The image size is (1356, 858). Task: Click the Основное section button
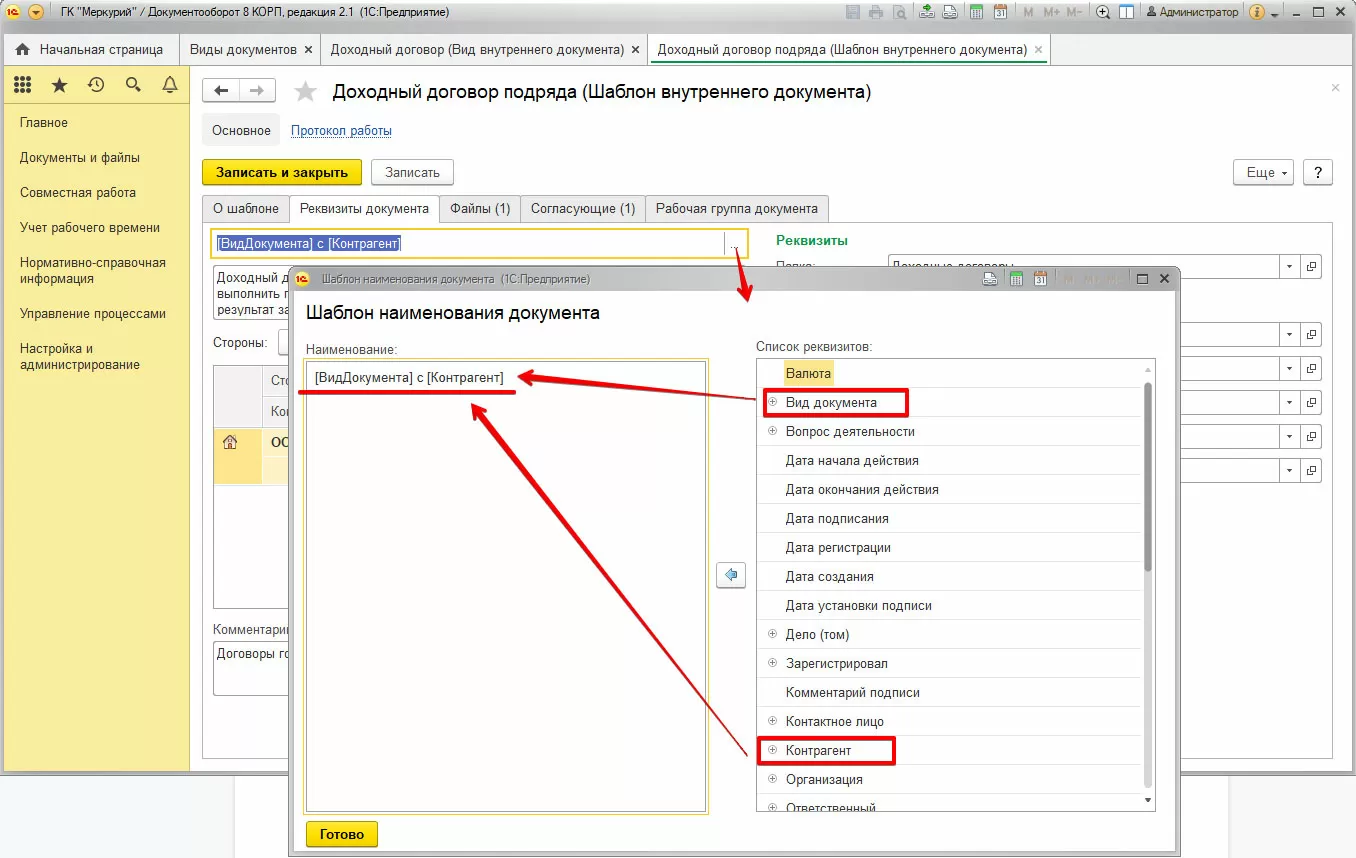241,130
